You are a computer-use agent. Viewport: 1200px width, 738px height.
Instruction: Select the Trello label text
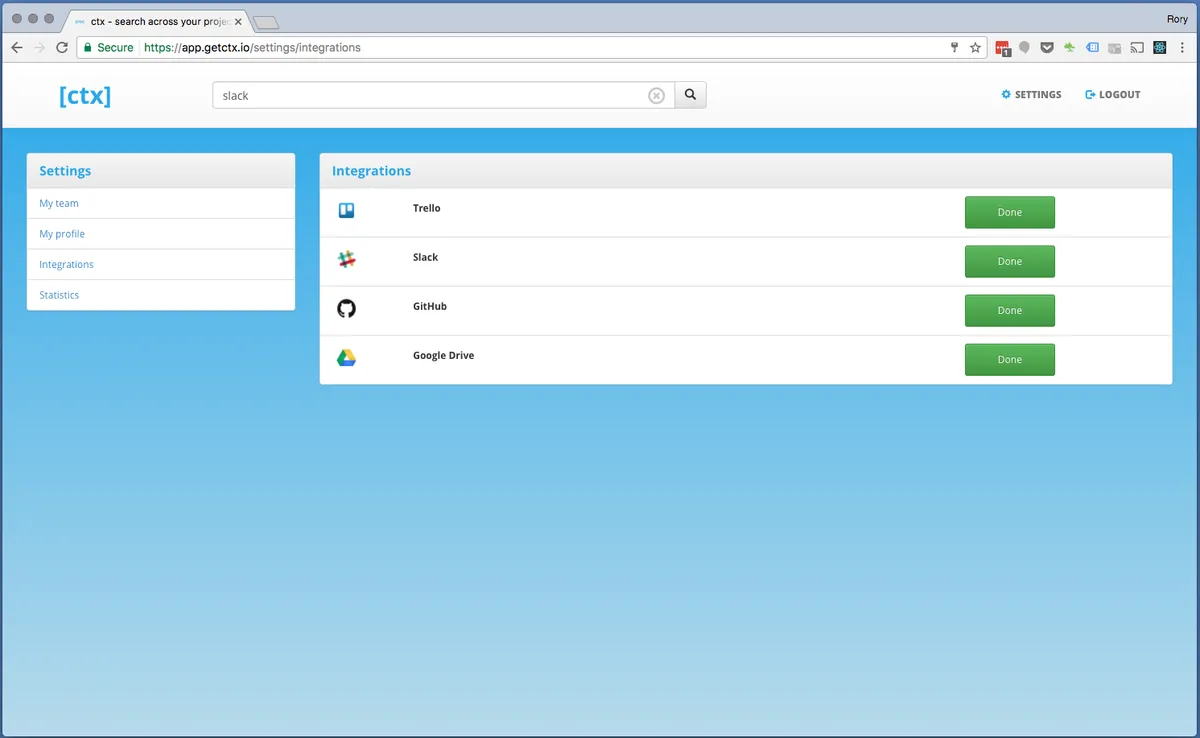tap(427, 208)
